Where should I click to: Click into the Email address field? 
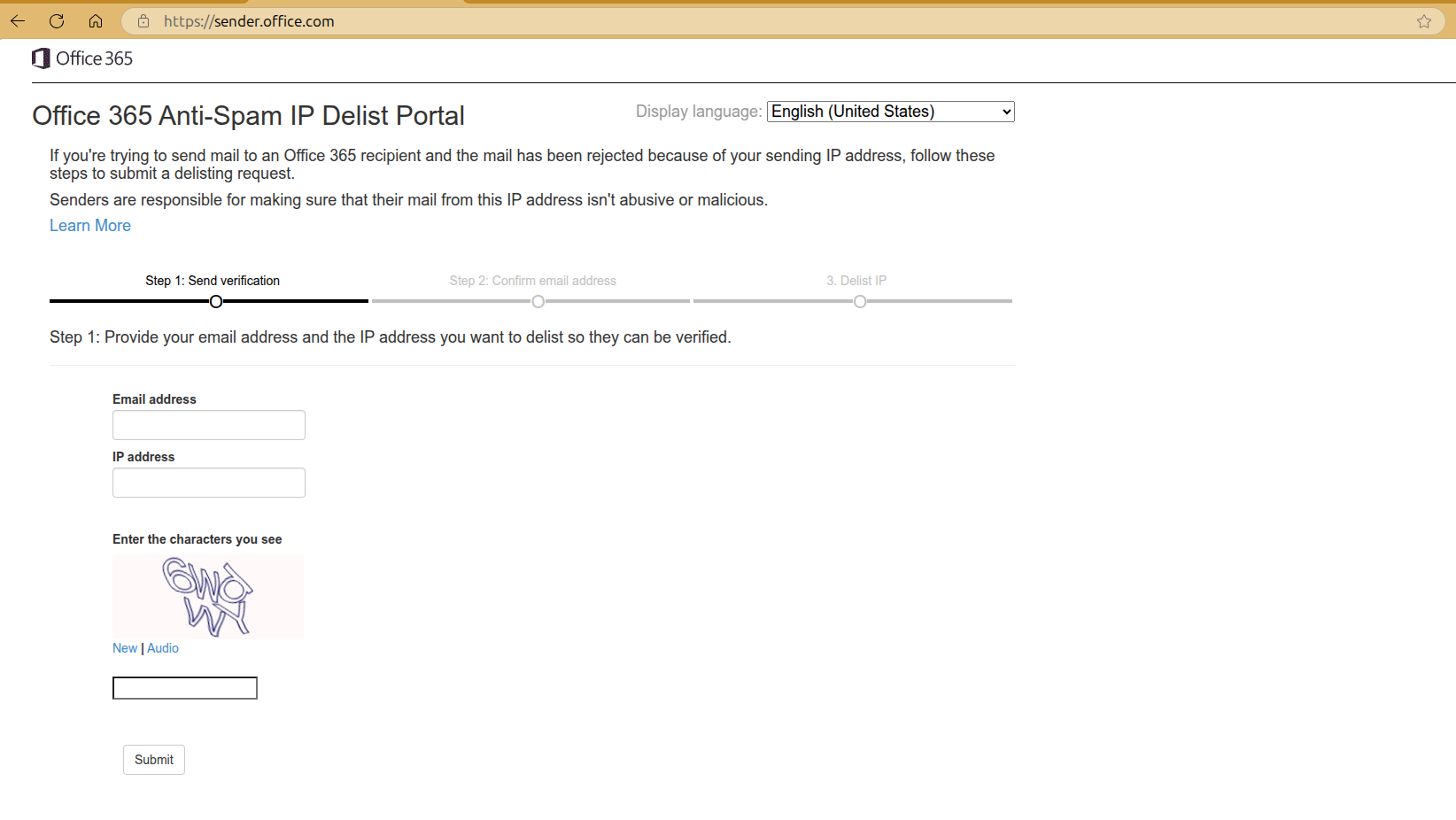click(209, 425)
